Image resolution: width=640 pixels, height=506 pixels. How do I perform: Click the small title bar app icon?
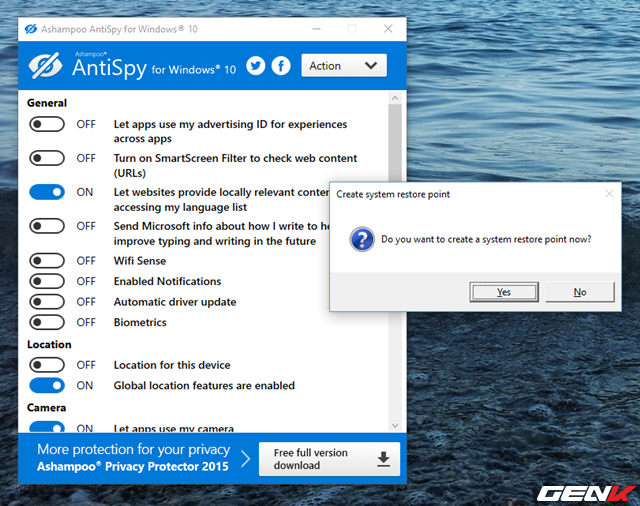point(28,29)
